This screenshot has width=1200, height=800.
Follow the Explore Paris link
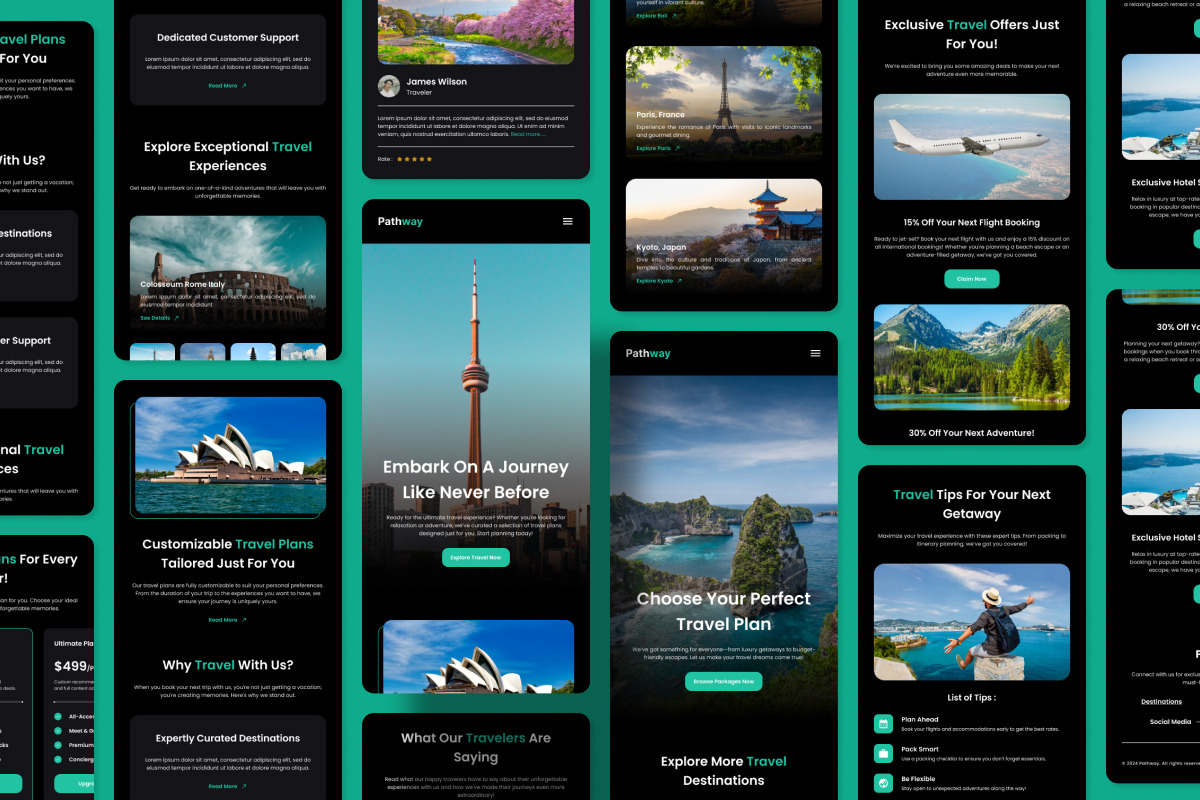pos(658,148)
